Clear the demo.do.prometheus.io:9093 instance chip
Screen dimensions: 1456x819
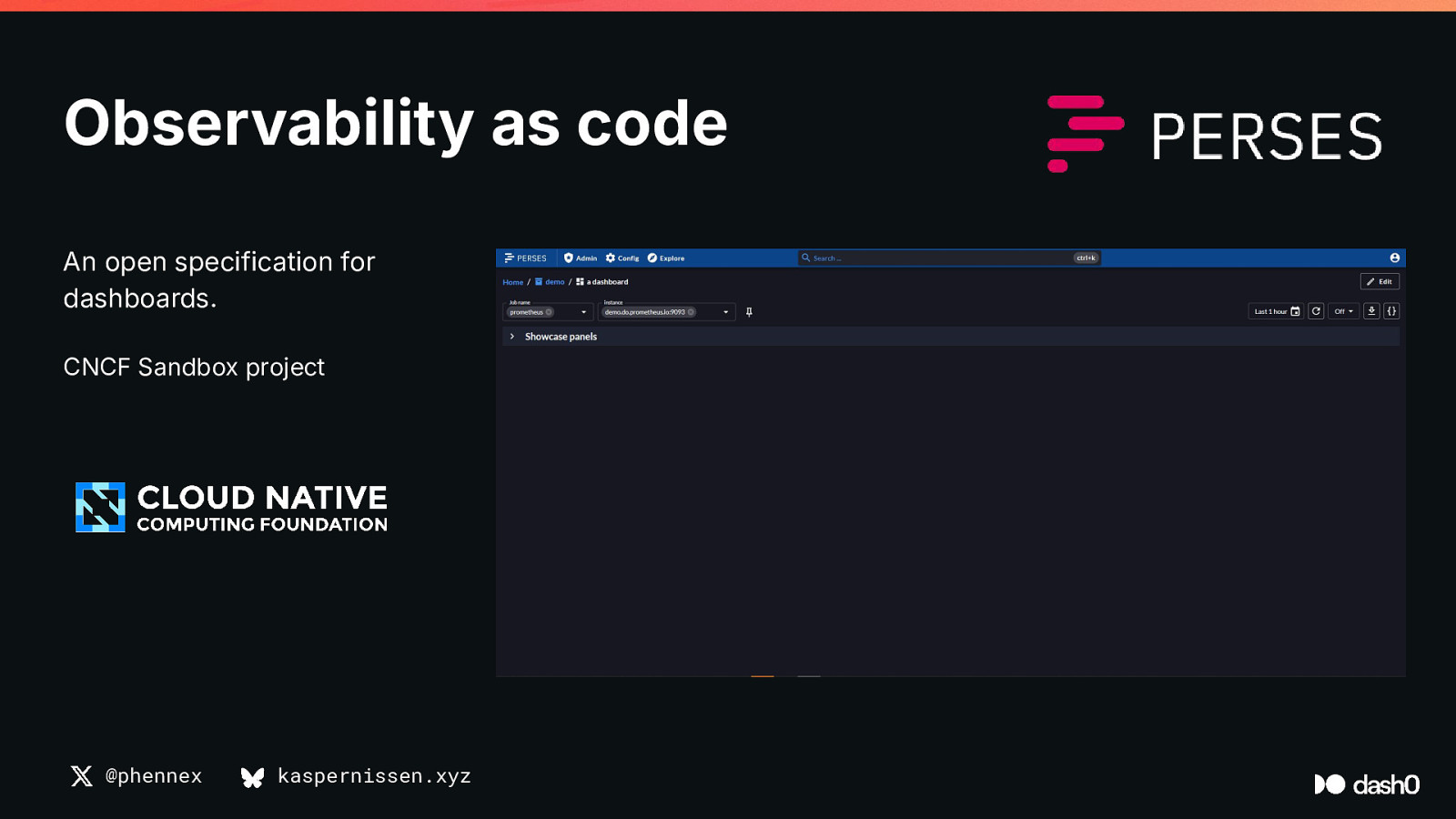(x=691, y=312)
